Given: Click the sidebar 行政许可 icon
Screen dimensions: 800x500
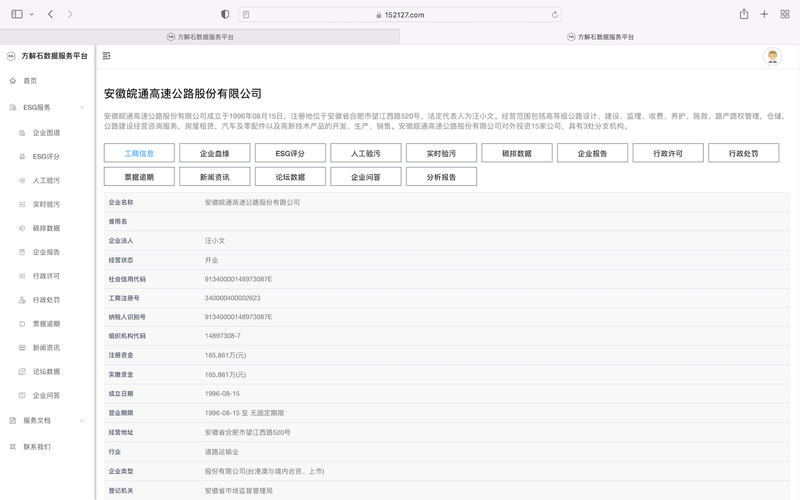Looking at the screenshot, I should coord(22,276).
